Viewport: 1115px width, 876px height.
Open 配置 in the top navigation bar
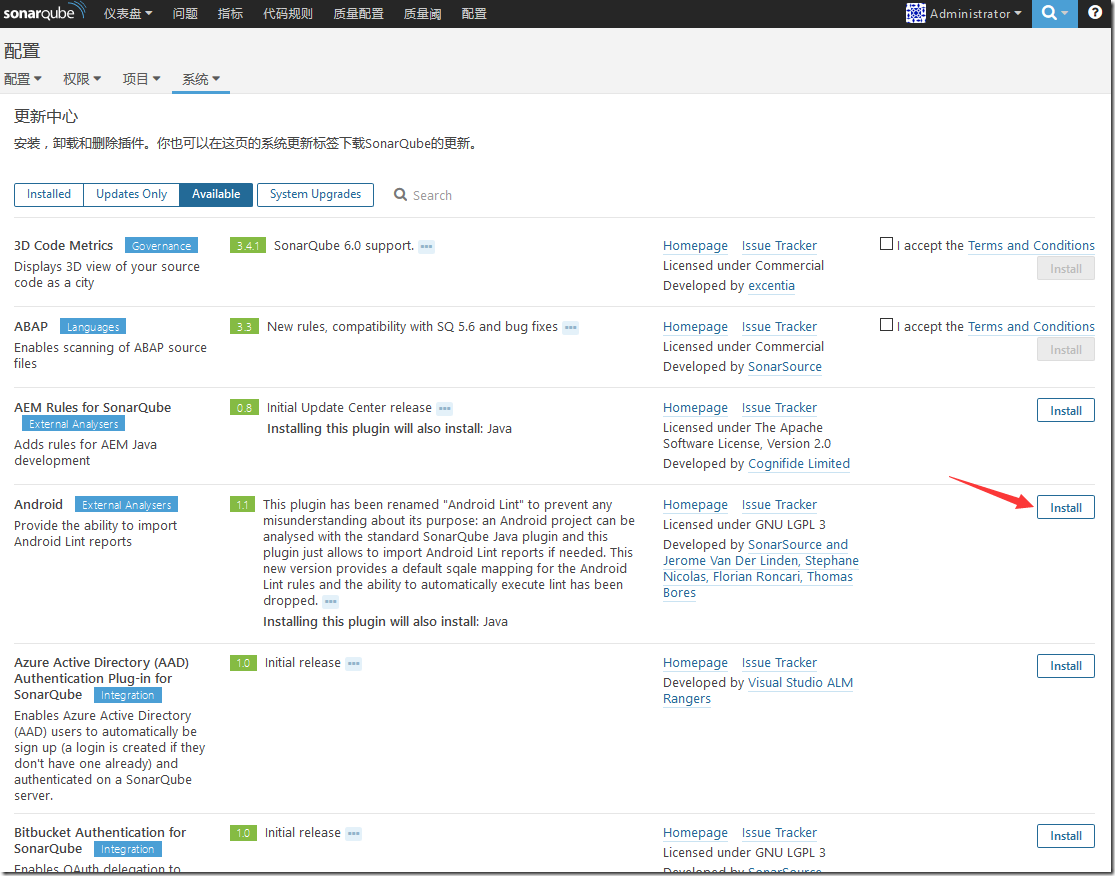(x=474, y=14)
